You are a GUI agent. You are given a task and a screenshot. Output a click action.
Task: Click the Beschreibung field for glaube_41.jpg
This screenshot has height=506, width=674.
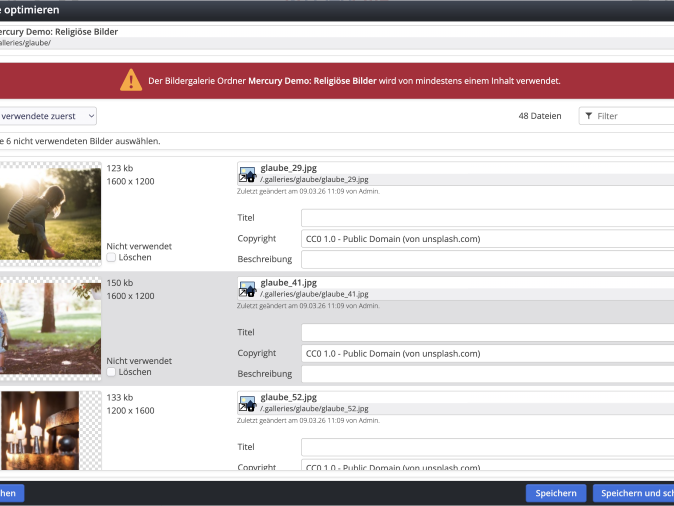487,374
